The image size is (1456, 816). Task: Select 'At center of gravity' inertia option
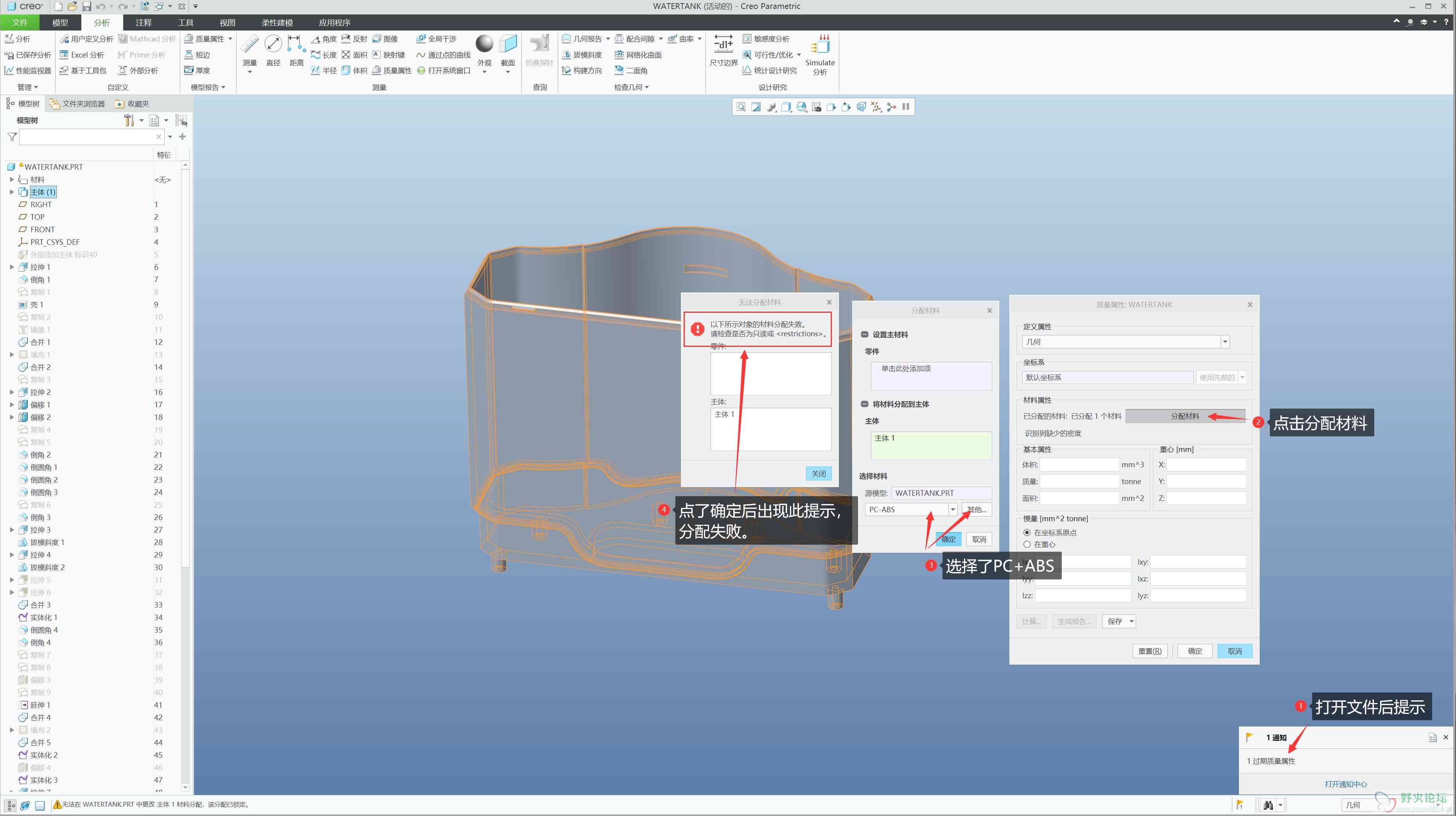tap(1027, 544)
